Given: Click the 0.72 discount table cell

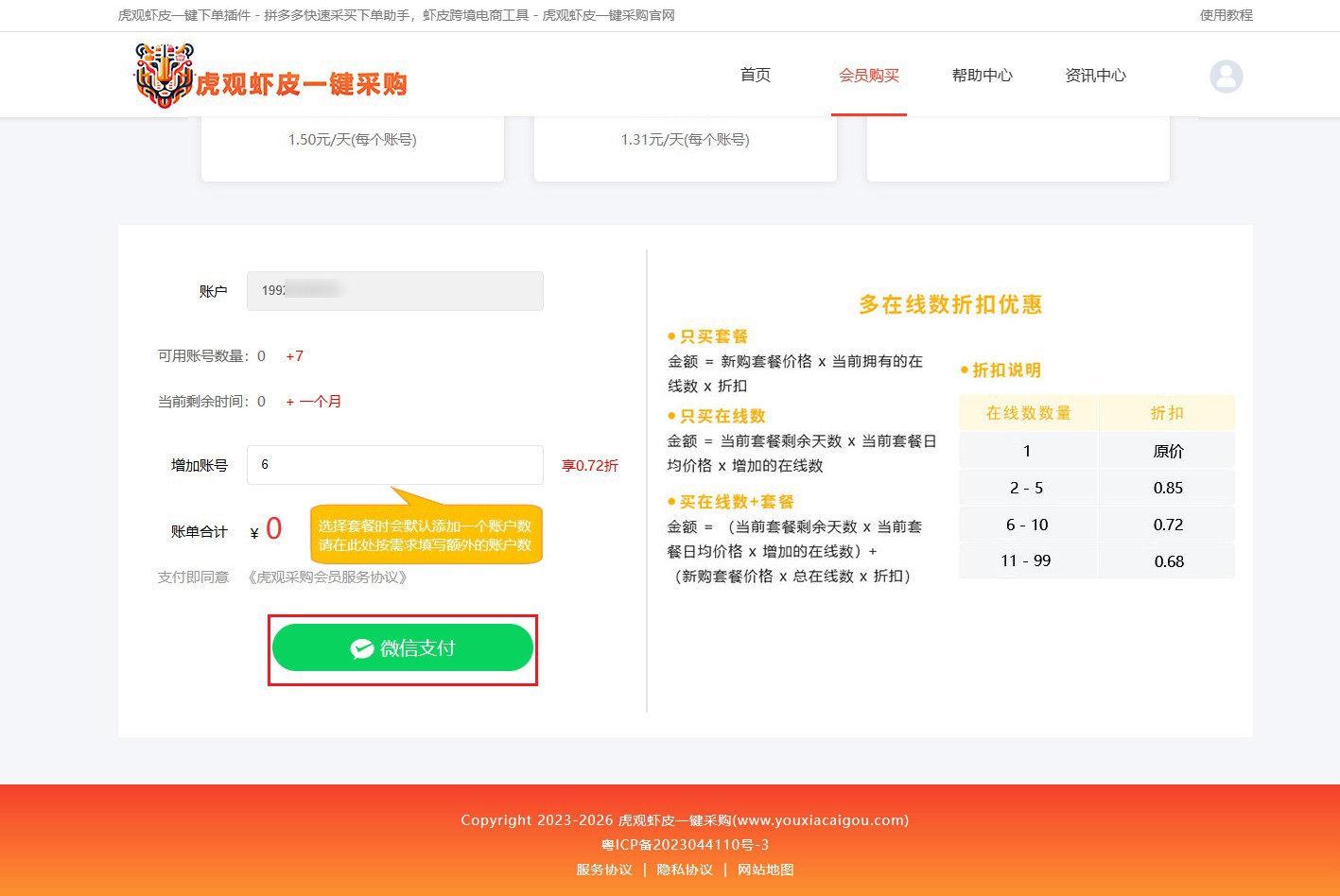Looking at the screenshot, I should (1168, 525).
